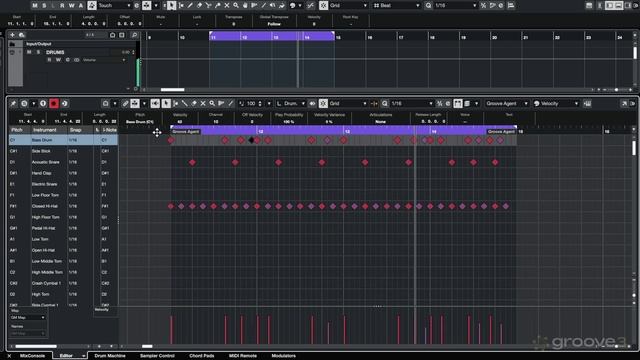Image resolution: width=640 pixels, height=360 pixels.
Task: Click Add Track plus button
Action: click(x=12, y=35)
